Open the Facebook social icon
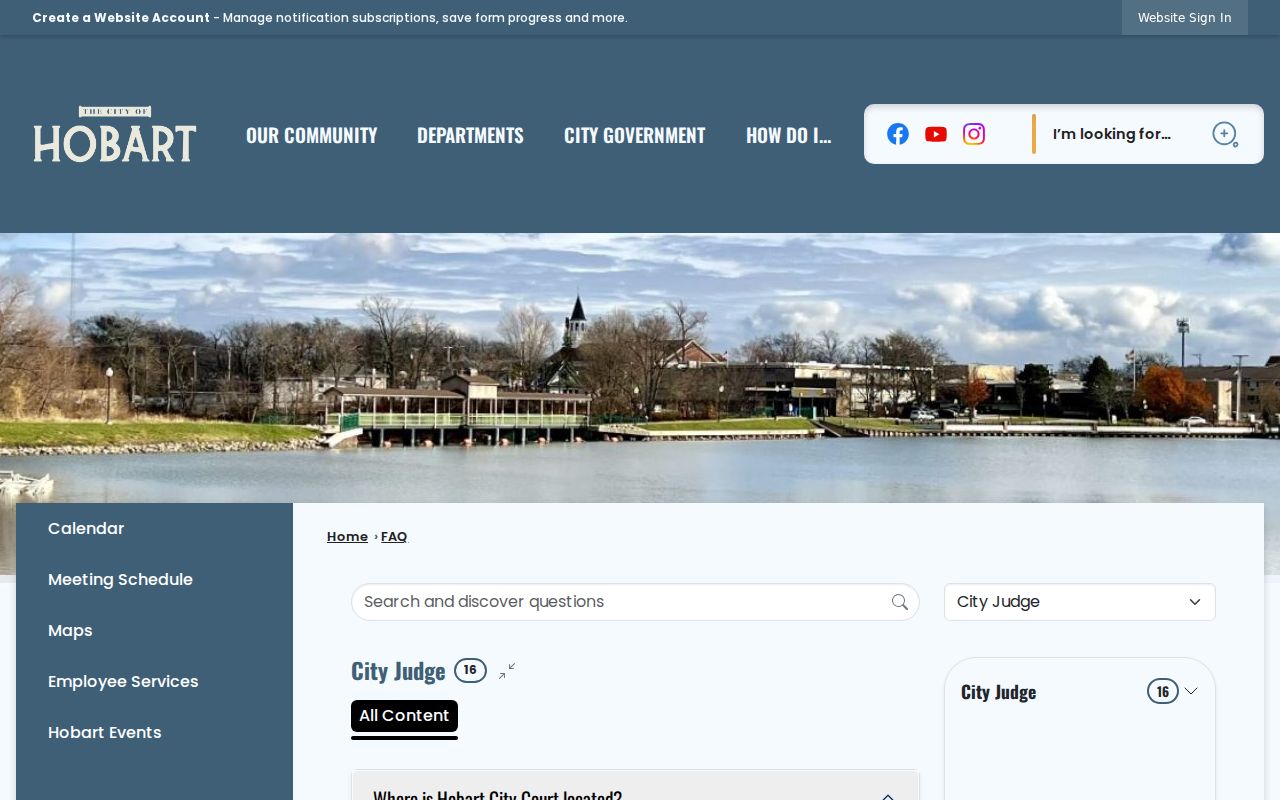The width and height of the screenshot is (1280, 800). [898, 134]
